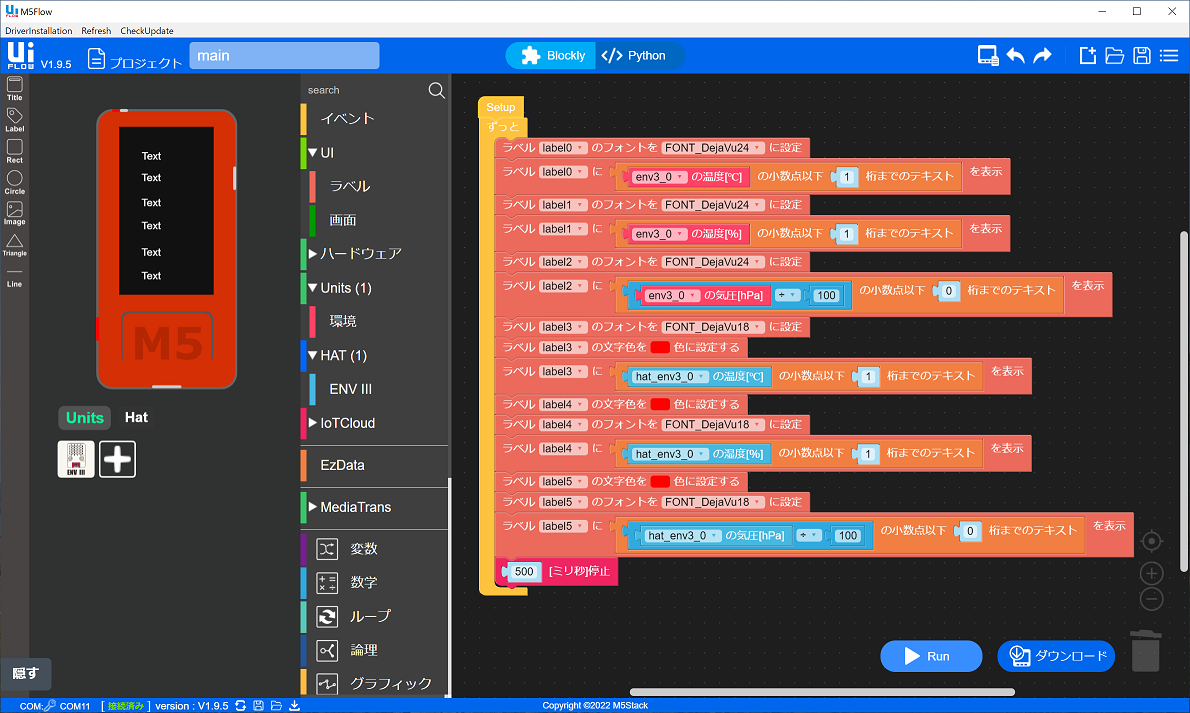
Task: Open env3_0 dropdown in temperature block
Action: tap(660, 177)
